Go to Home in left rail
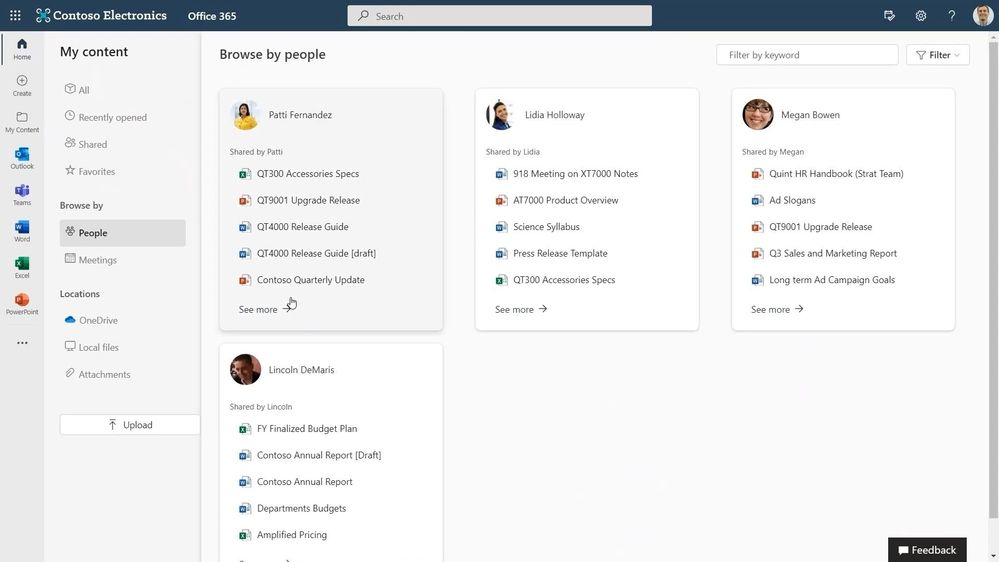 click(x=22, y=48)
